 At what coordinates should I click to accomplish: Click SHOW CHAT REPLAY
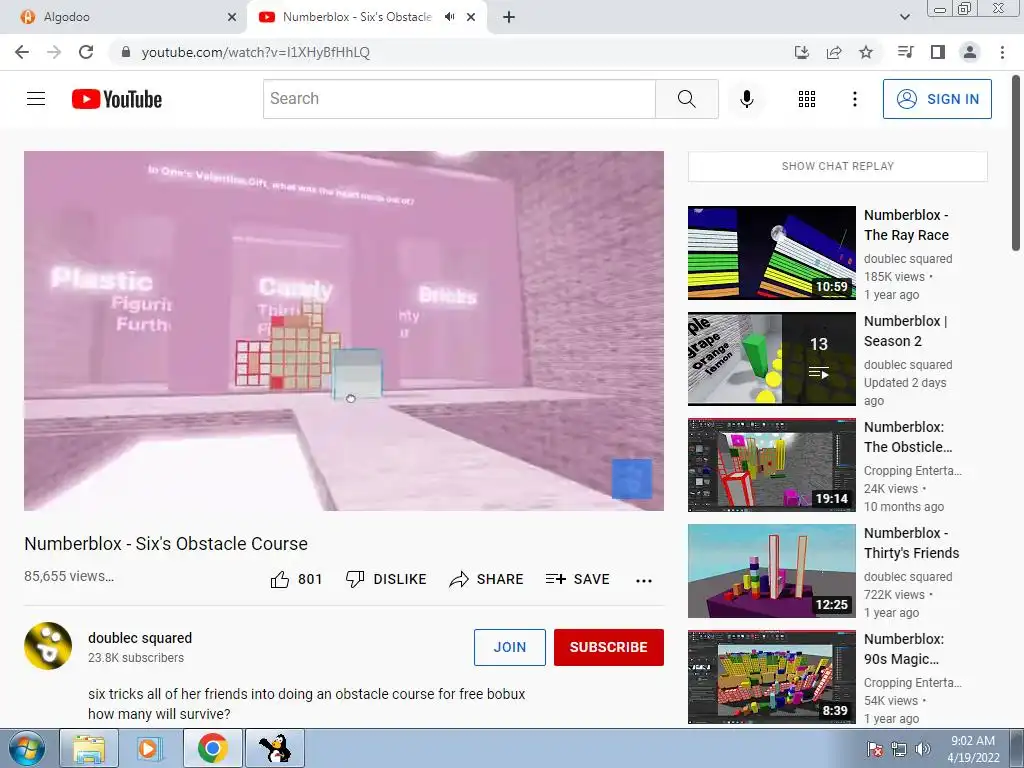[x=838, y=167]
